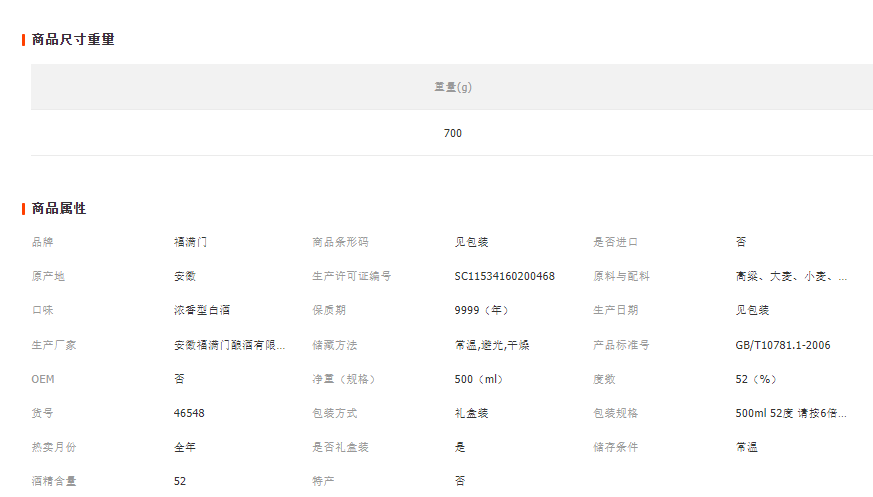Click the truncated ingredients text 高粱、大麦、小麦

791,276
